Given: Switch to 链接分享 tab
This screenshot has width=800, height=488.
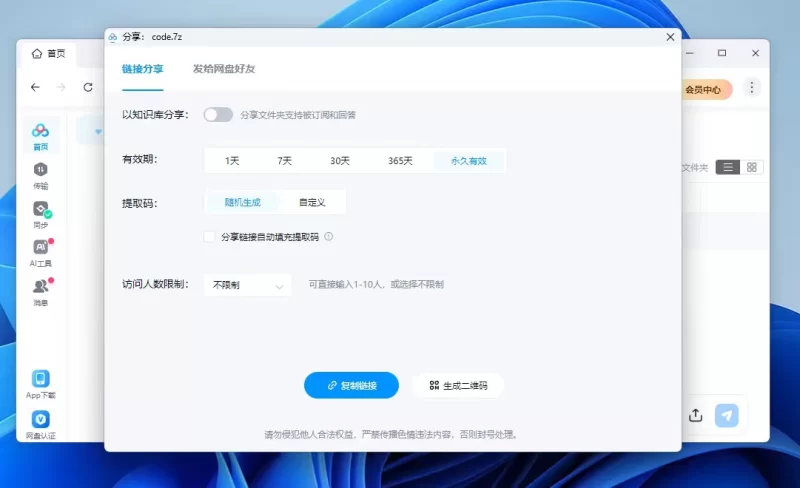Looking at the screenshot, I should tap(142, 69).
